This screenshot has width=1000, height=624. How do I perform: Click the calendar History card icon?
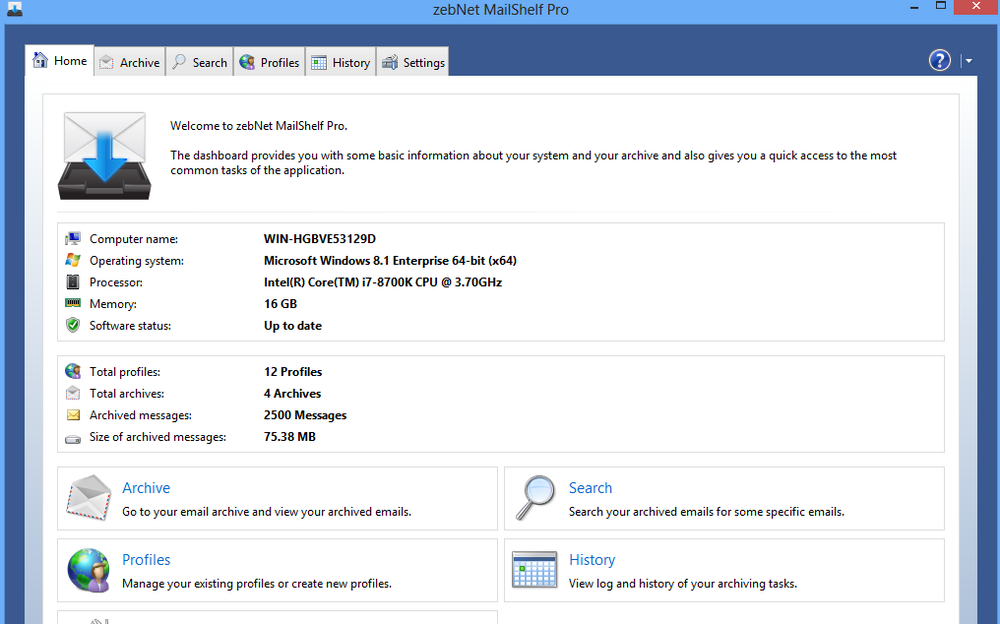(534, 569)
